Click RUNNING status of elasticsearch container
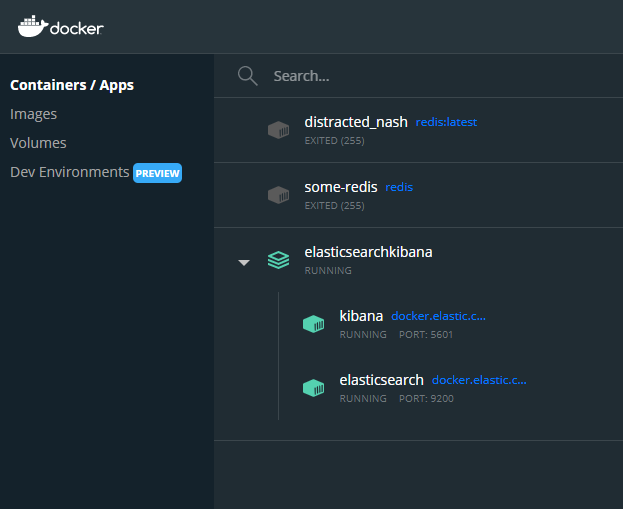 [363, 399]
